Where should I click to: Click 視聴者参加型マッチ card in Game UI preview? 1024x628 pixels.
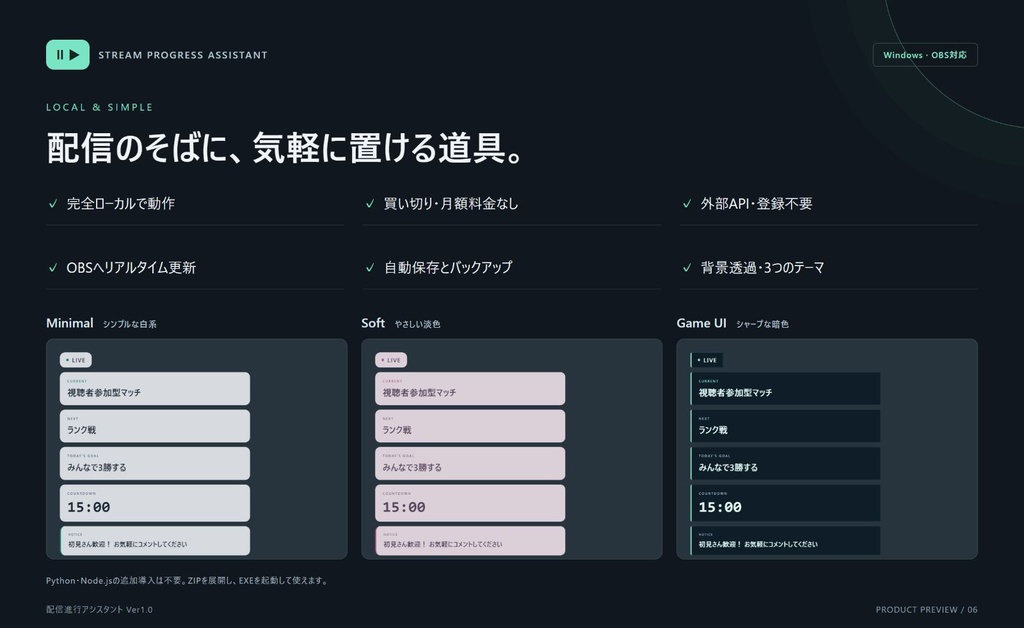point(786,389)
